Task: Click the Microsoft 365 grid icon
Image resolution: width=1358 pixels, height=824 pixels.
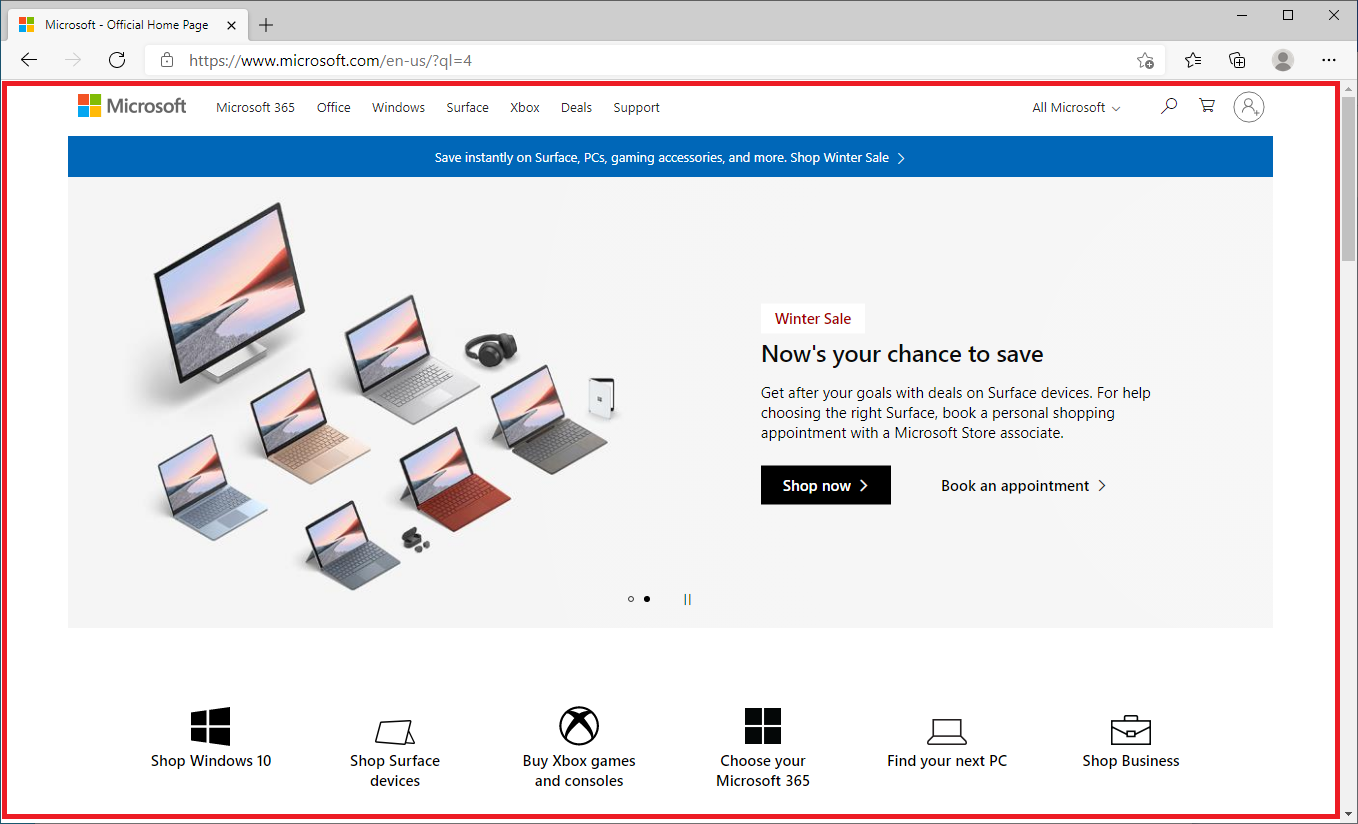Action: pos(763,726)
